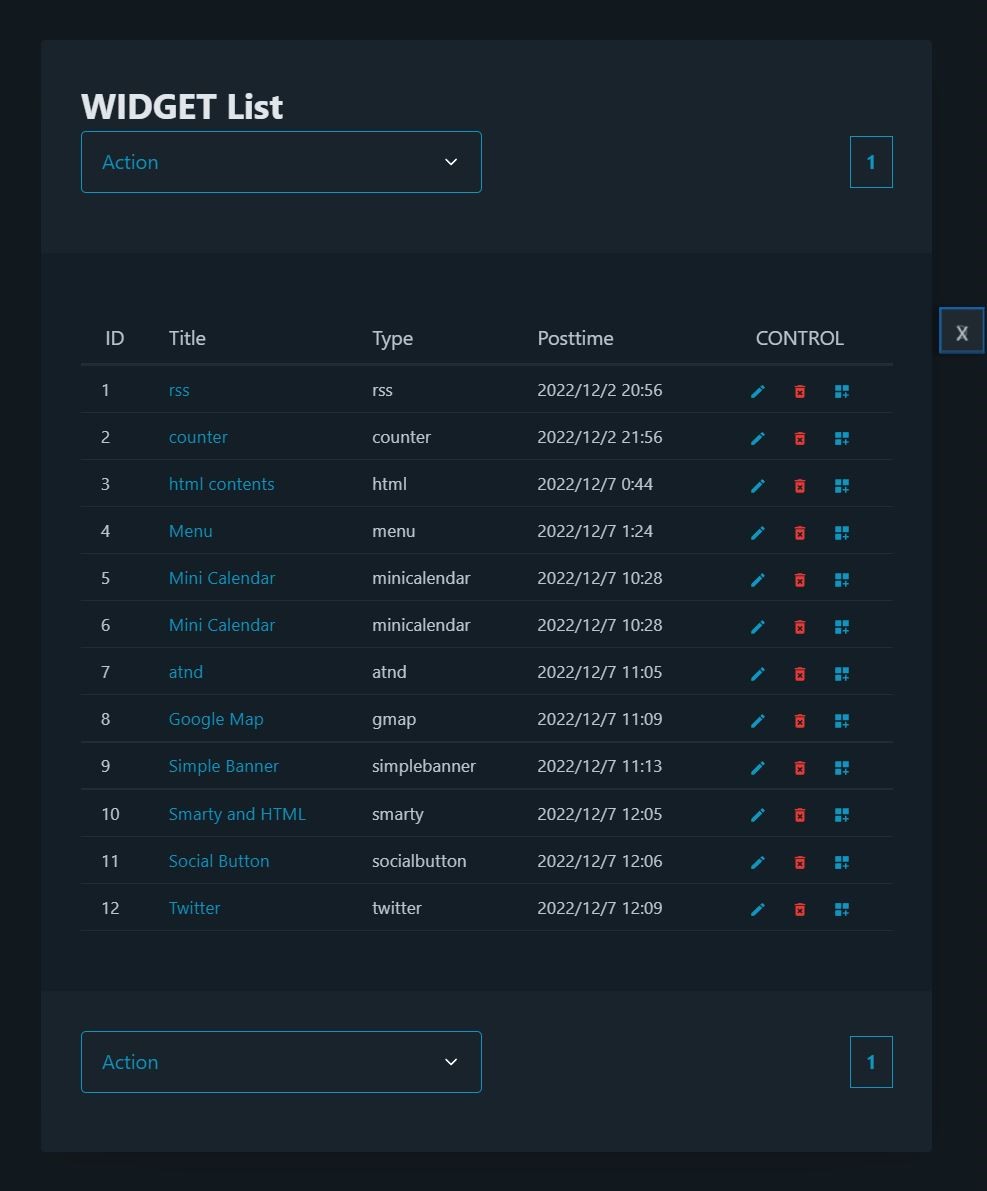The height and width of the screenshot is (1191, 987).
Task: Click the bottom page 1 pagination button
Action: (871, 1062)
